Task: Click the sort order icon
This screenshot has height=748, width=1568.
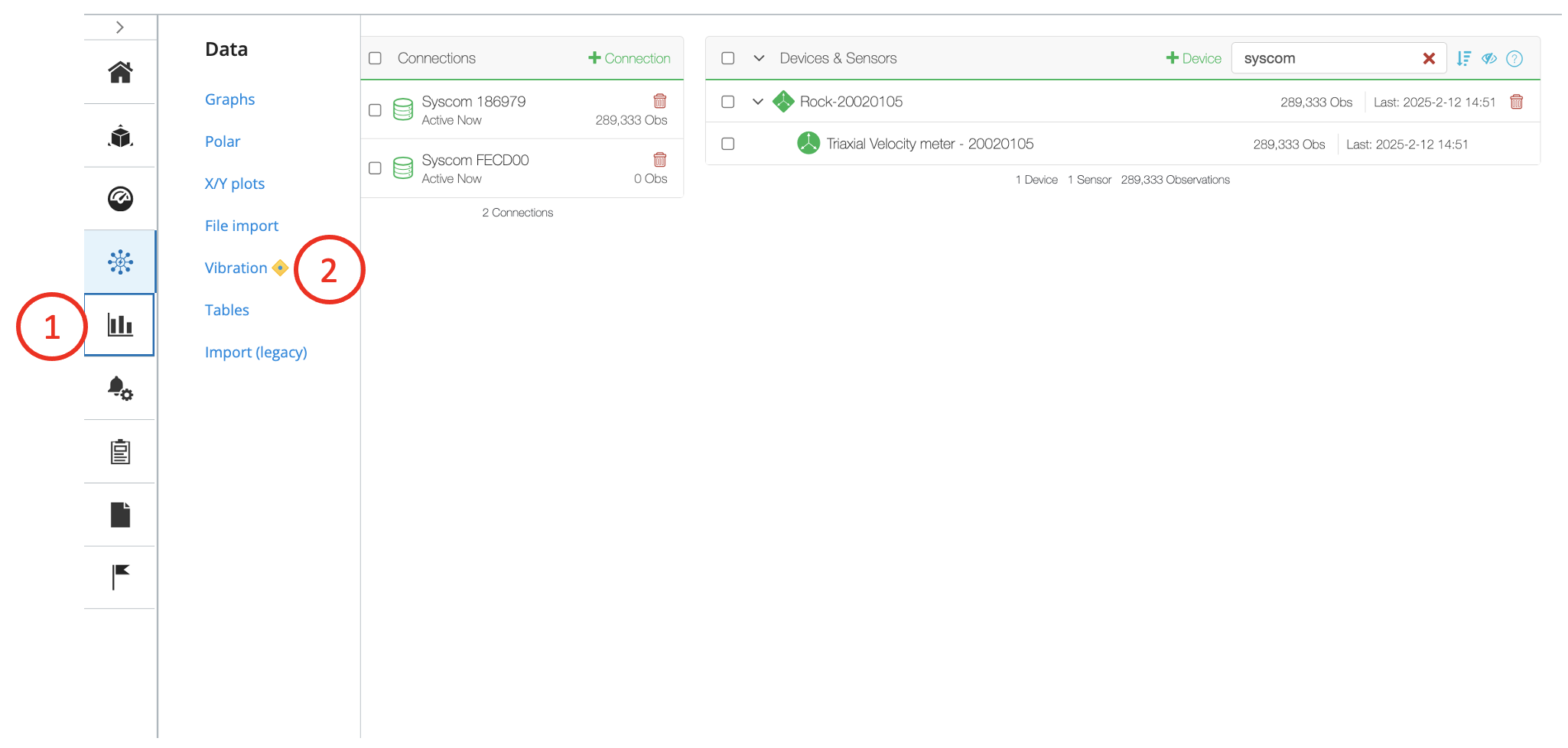Action: coord(1463,59)
